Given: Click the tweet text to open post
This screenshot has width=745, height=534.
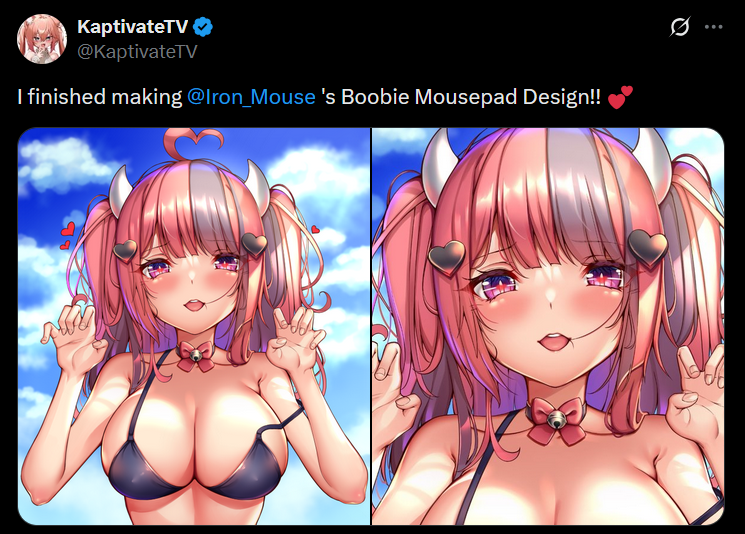Looking at the screenshot, I should pos(325,97).
